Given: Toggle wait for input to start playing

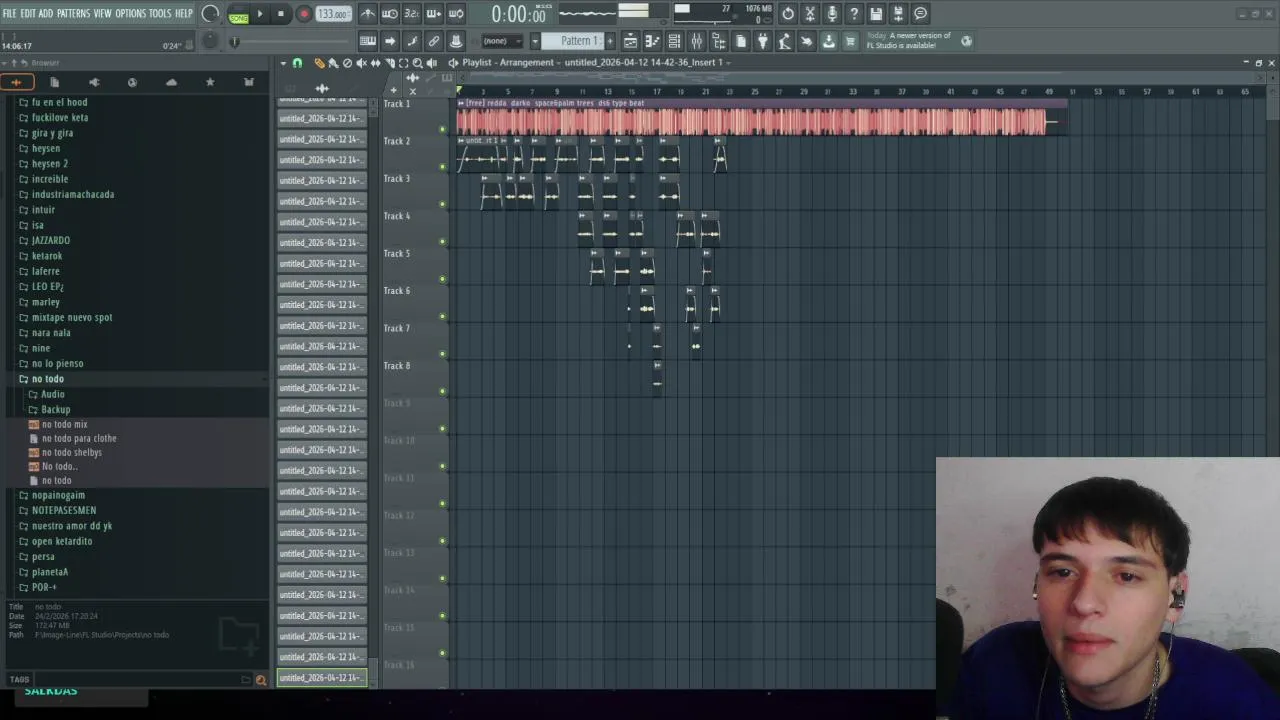Looking at the screenshot, I should (x=389, y=14).
